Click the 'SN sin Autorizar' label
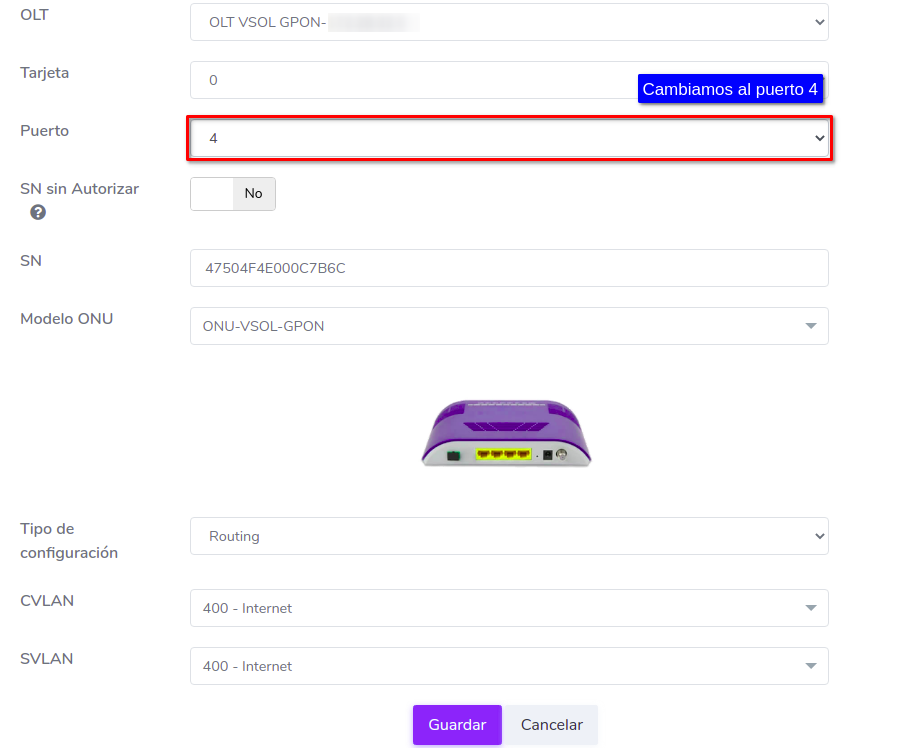915x748 pixels. pos(79,188)
